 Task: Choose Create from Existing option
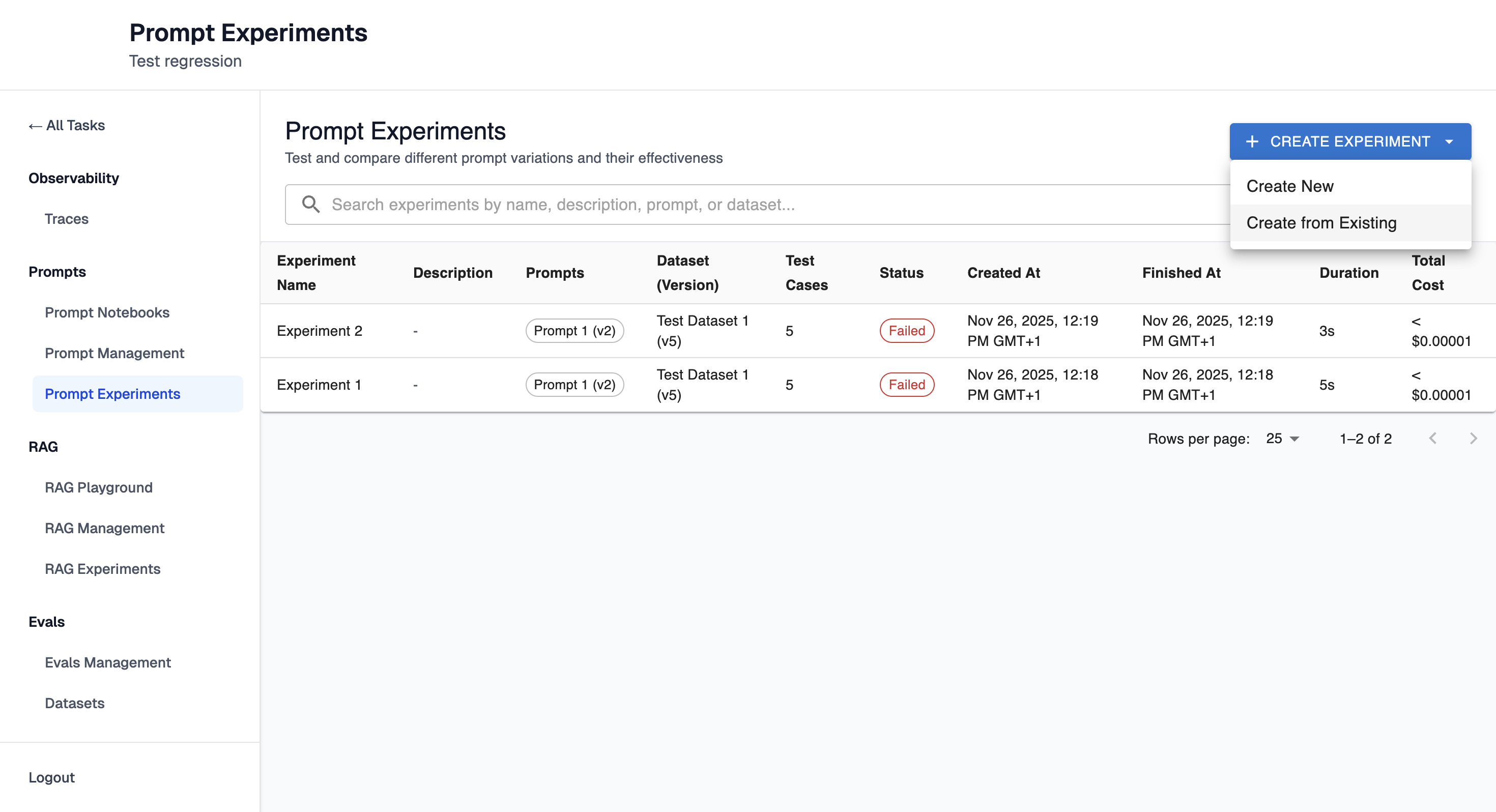1321,223
